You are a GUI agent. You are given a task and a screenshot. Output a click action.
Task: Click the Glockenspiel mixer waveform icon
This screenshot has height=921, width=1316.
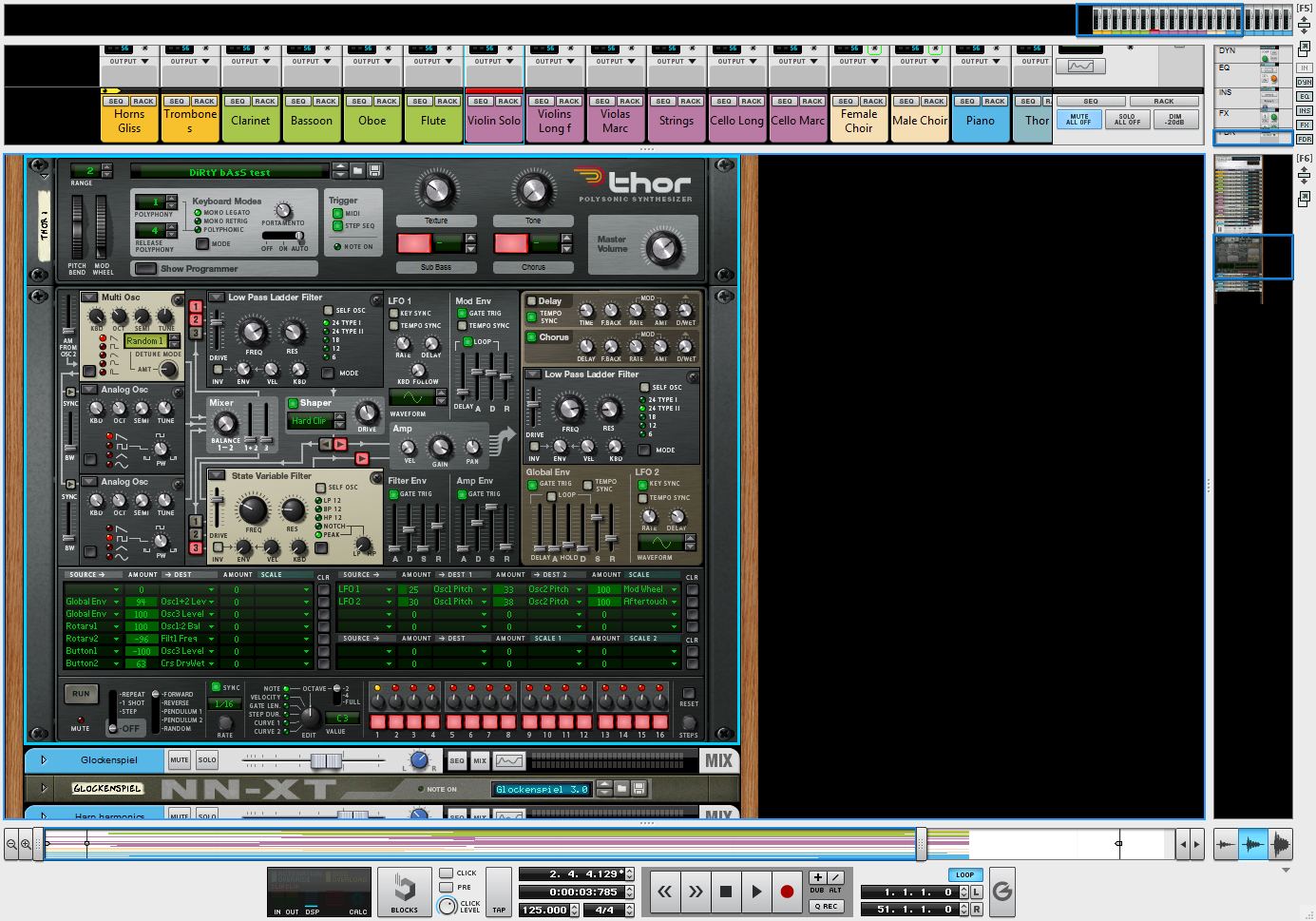click(x=508, y=760)
